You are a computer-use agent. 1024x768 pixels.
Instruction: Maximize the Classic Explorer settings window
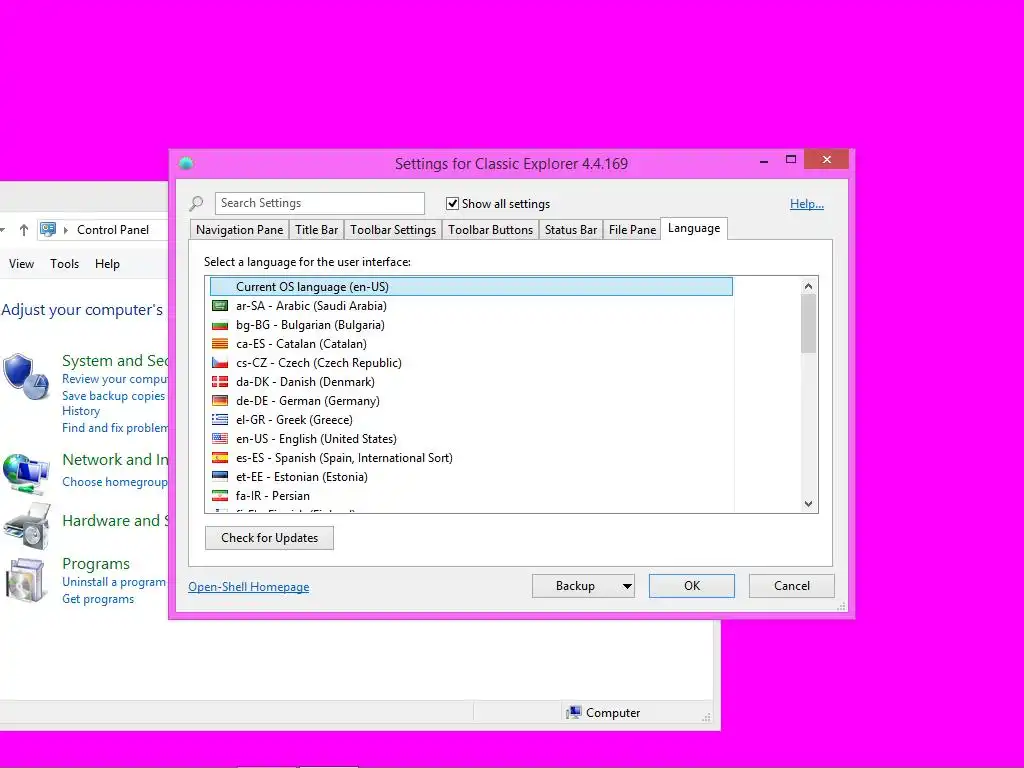(x=791, y=159)
